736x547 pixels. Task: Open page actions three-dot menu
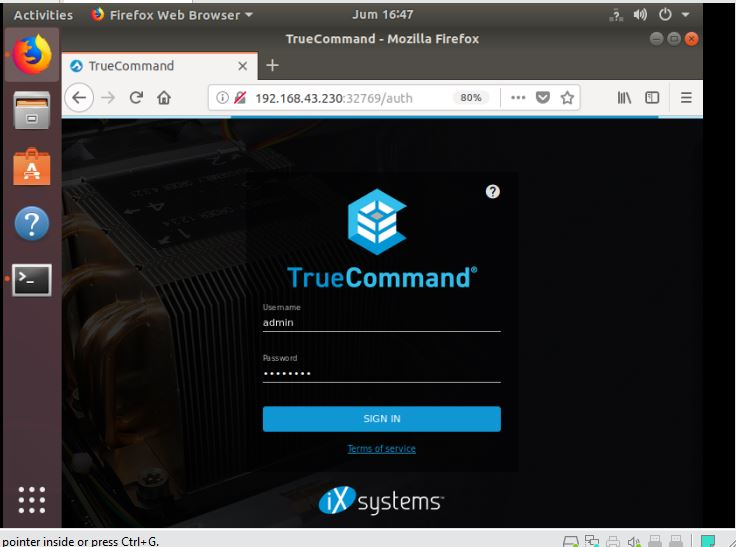click(x=518, y=98)
